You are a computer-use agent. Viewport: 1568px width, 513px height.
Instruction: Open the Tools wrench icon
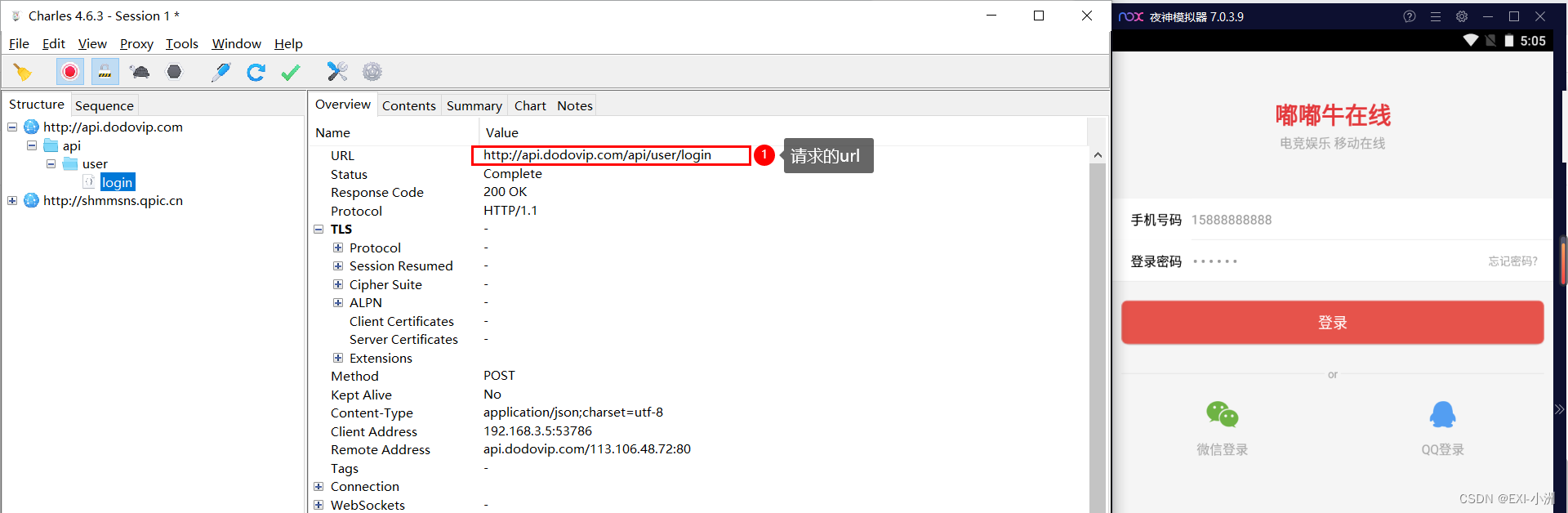337,72
